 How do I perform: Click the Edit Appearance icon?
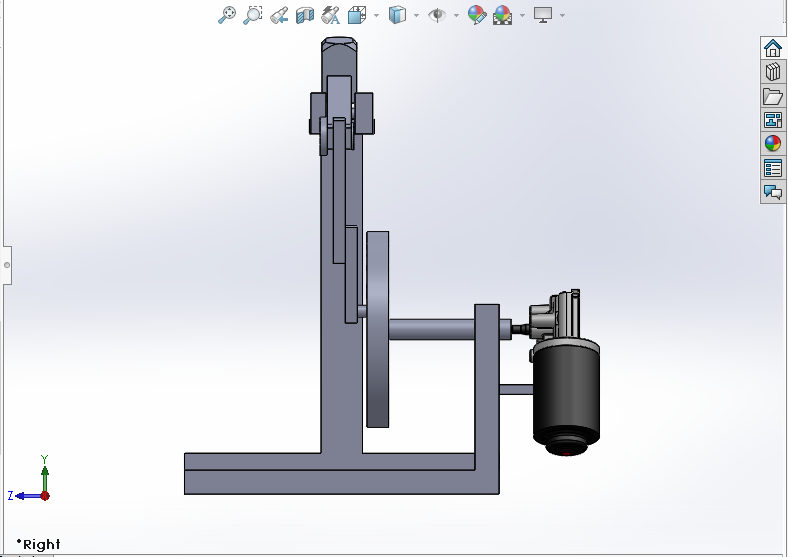[x=476, y=15]
